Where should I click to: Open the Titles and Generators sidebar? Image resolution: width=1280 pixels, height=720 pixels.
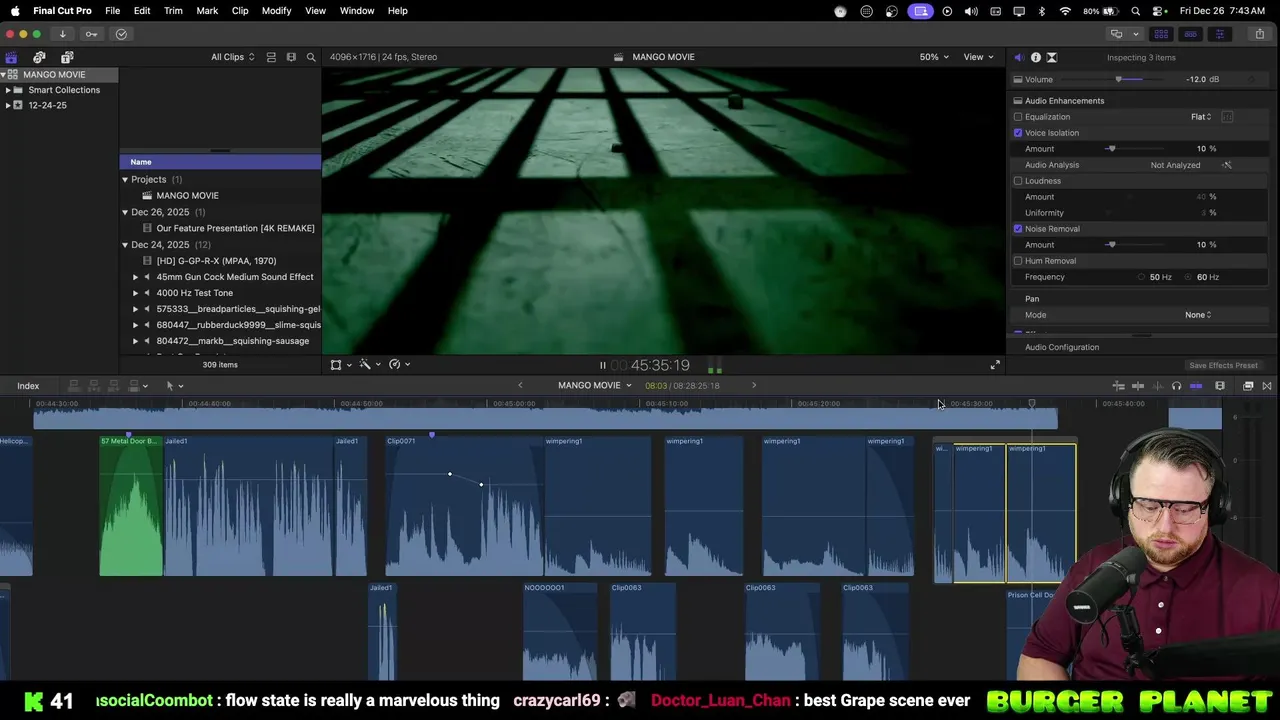[67, 57]
